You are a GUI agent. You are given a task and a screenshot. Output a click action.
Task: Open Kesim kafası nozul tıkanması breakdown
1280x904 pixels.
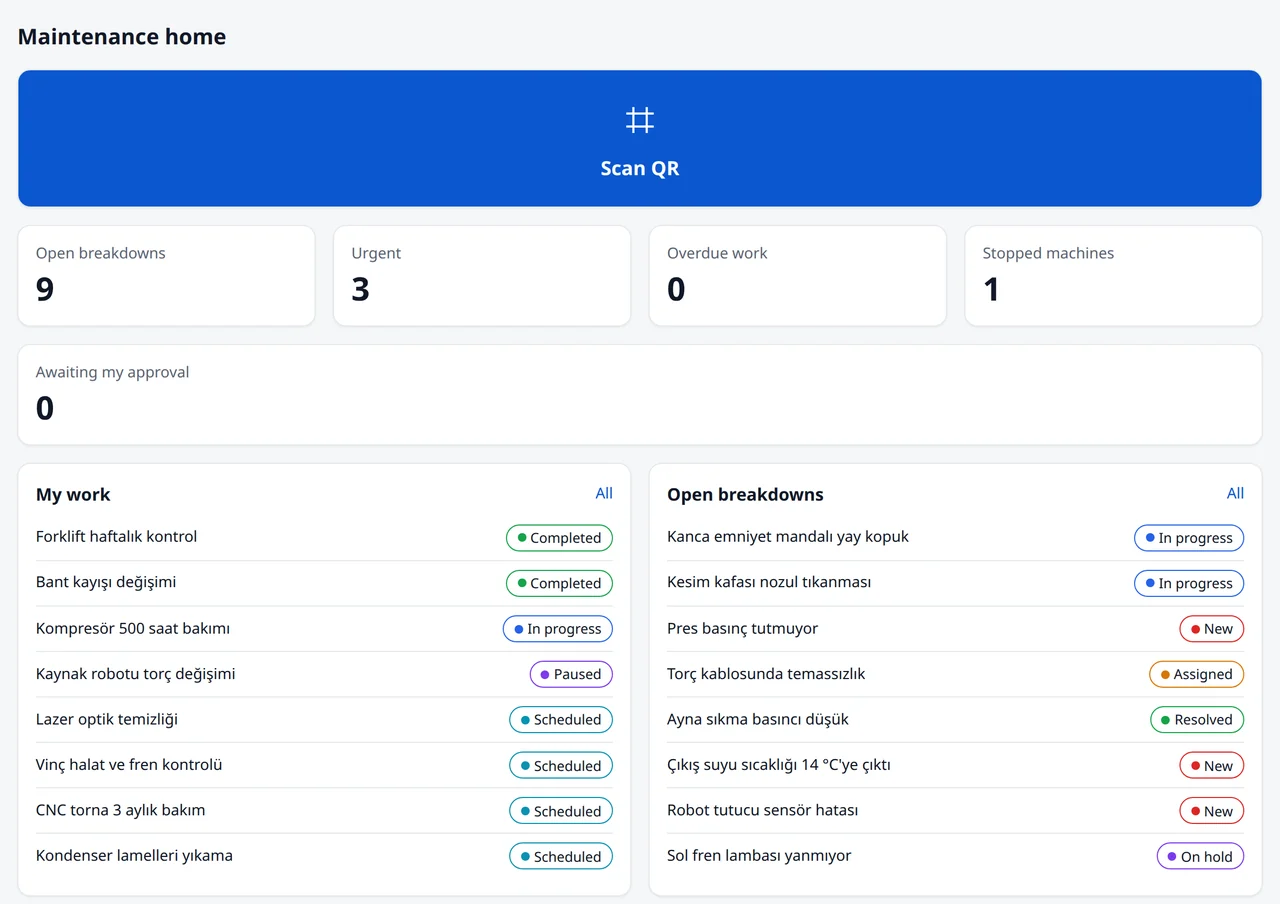pos(955,583)
